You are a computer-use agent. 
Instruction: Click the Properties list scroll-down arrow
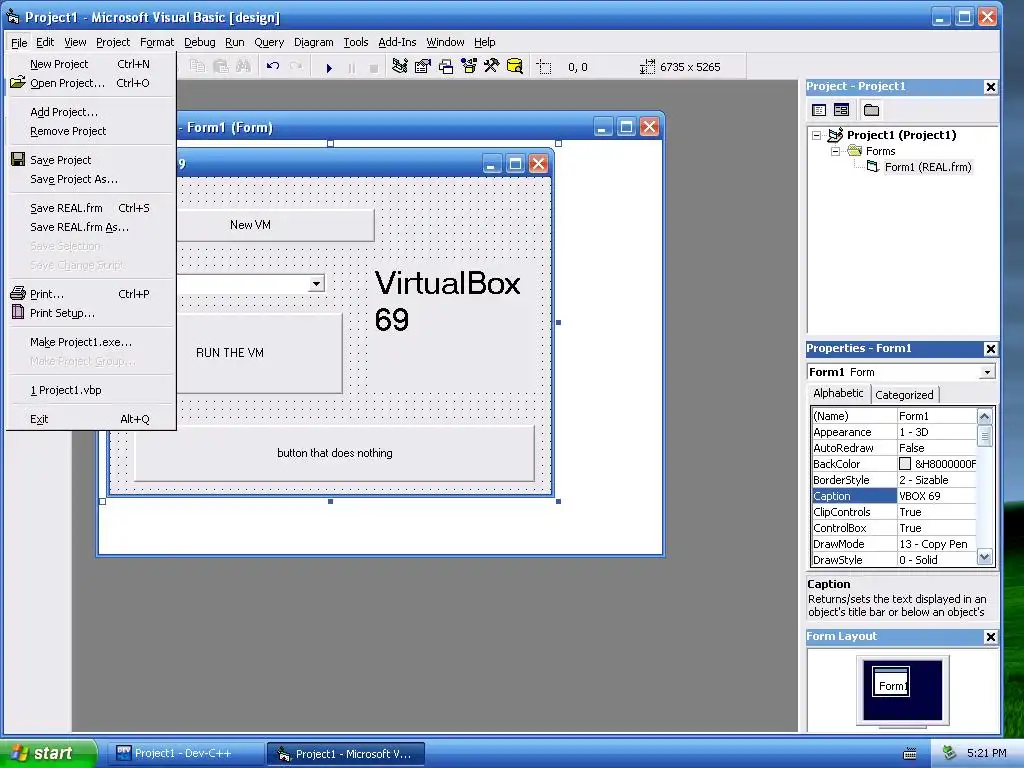coord(985,557)
